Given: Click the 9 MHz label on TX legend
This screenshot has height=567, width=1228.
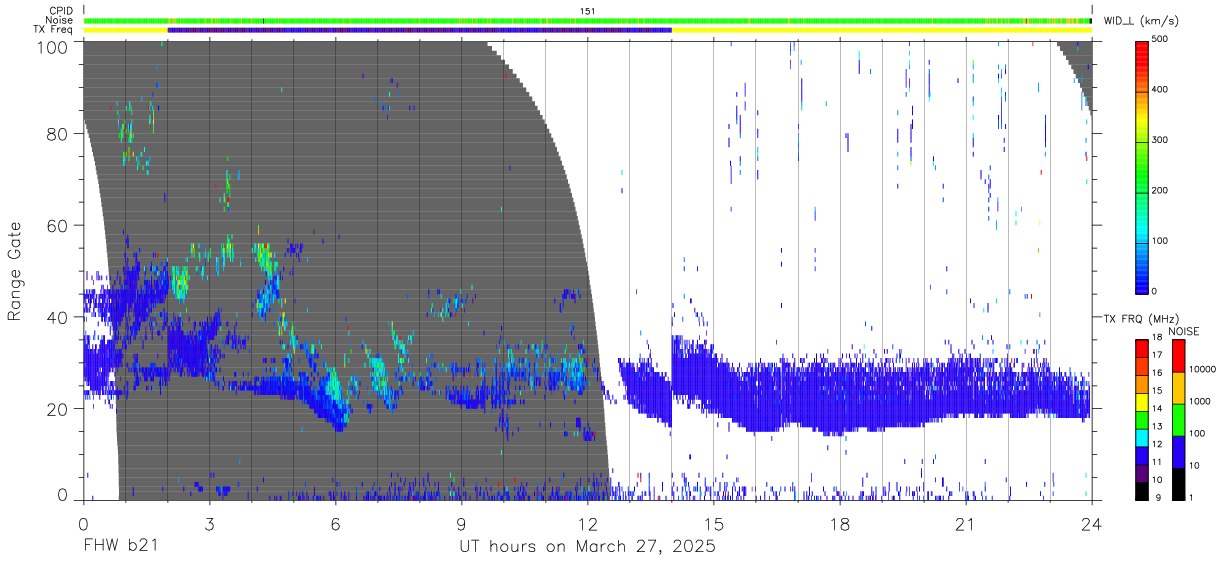Looking at the screenshot, I should tap(1159, 498).
